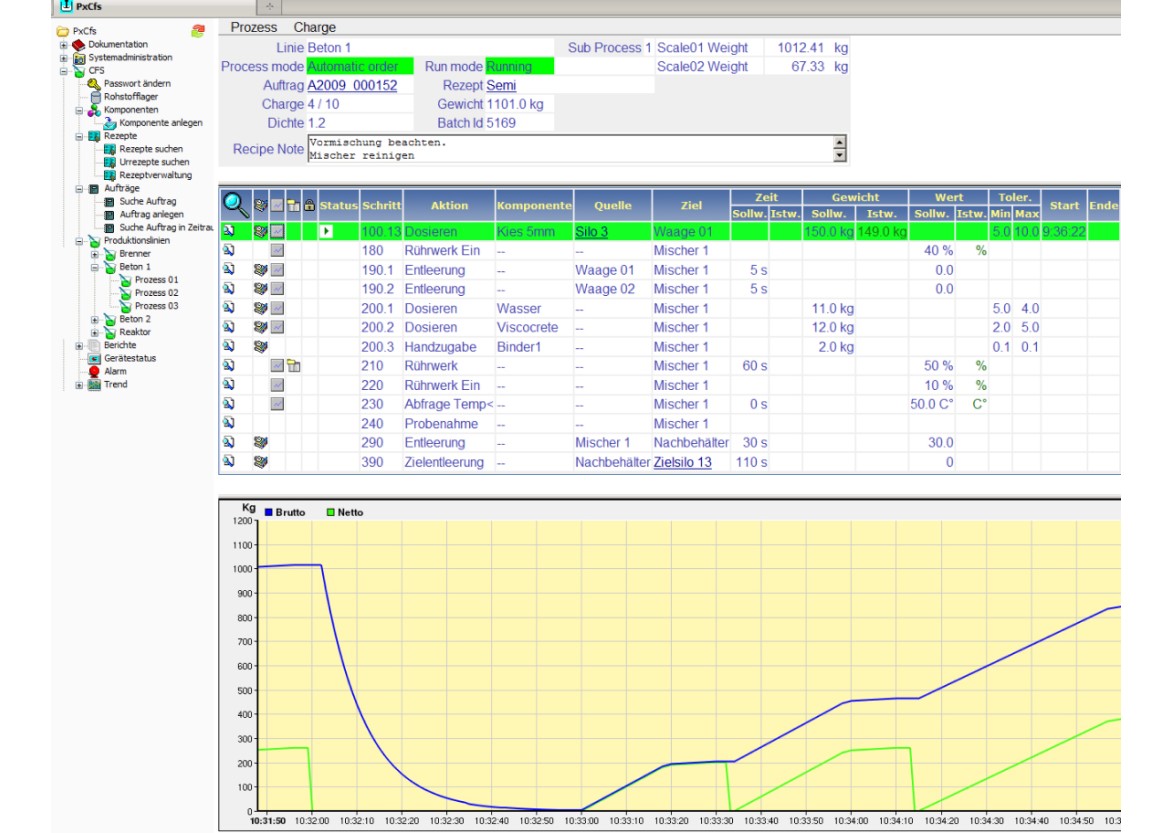The image size is (1173, 833).
Task: Expand the Dokumentation tree node
Action: pyautogui.click(x=64, y=45)
